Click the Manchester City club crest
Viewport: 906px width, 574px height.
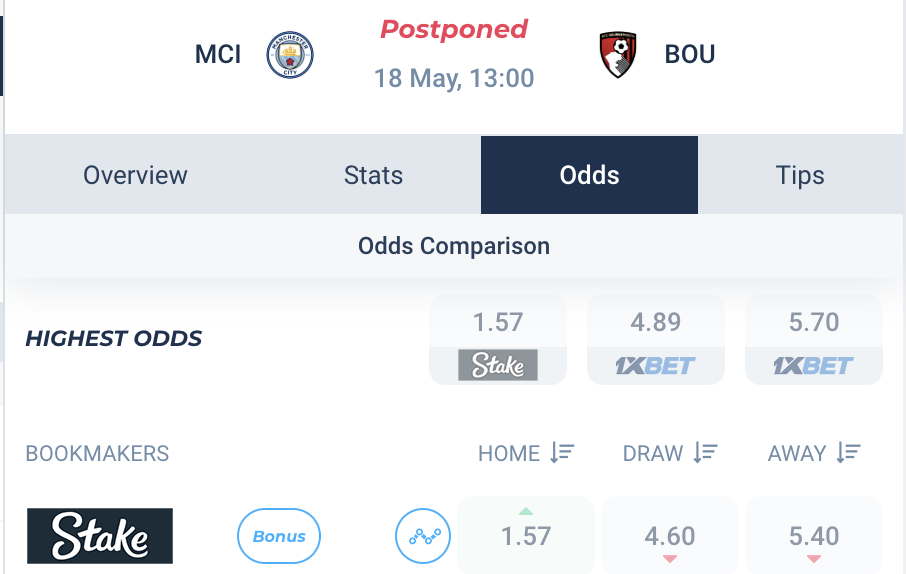[290, 55]
